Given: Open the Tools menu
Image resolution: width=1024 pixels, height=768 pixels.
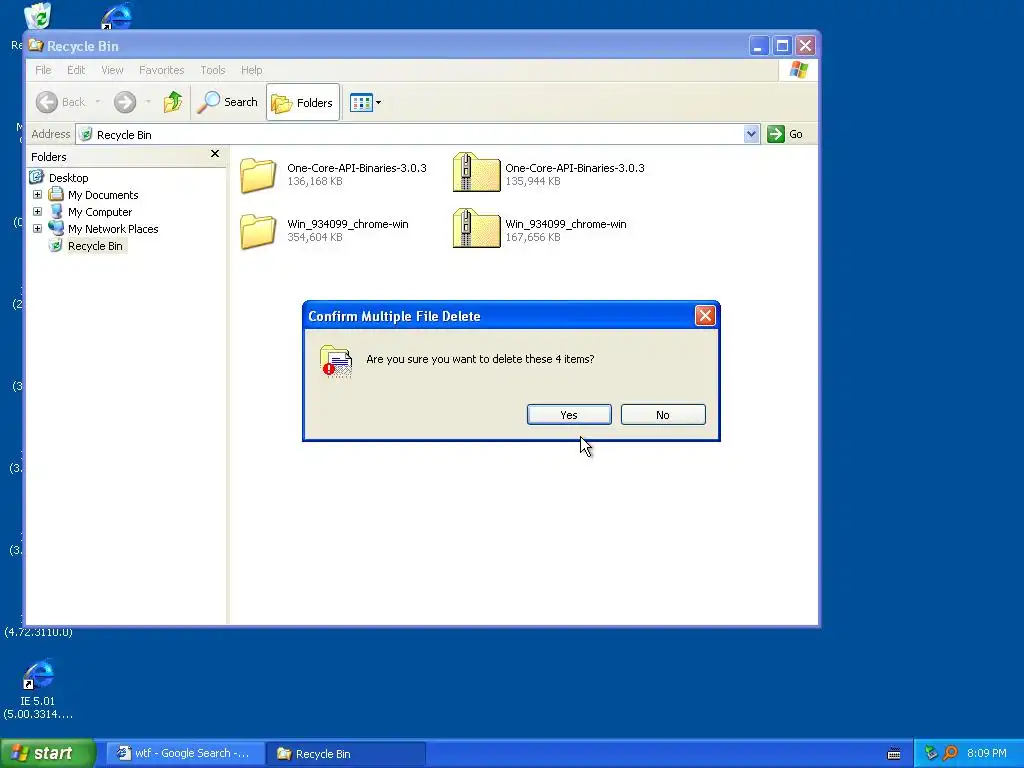Looking at the screenshot, I should [x=213, y=70].
